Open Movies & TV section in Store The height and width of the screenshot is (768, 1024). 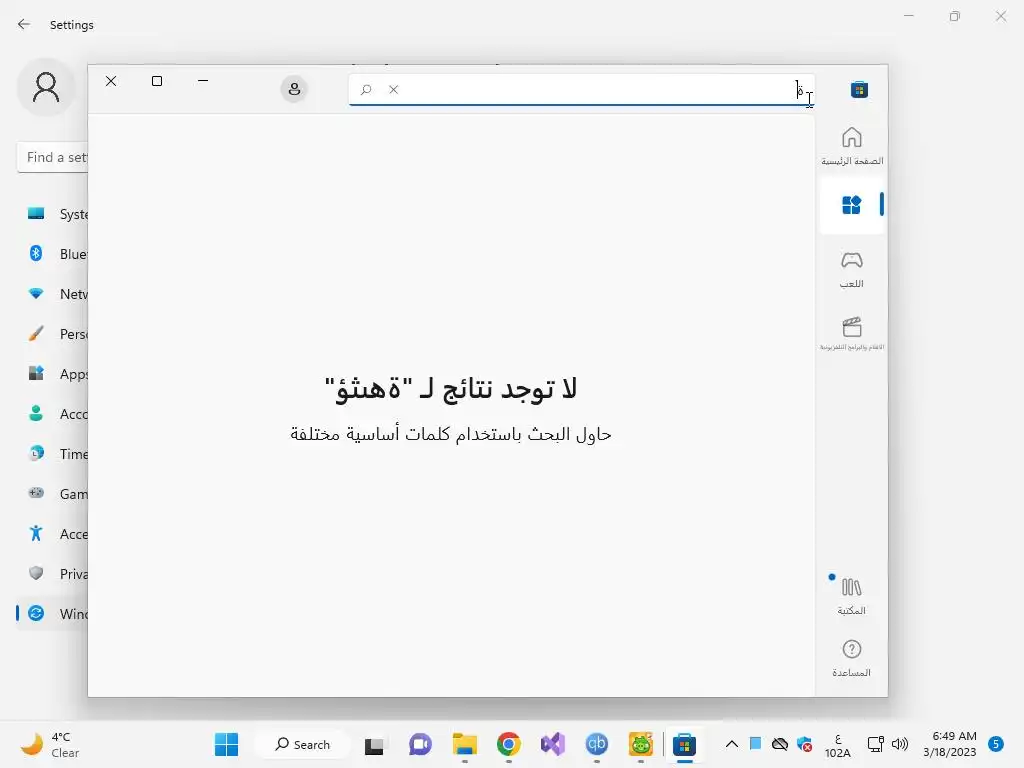pyautogui.click(x=852, y=333)
